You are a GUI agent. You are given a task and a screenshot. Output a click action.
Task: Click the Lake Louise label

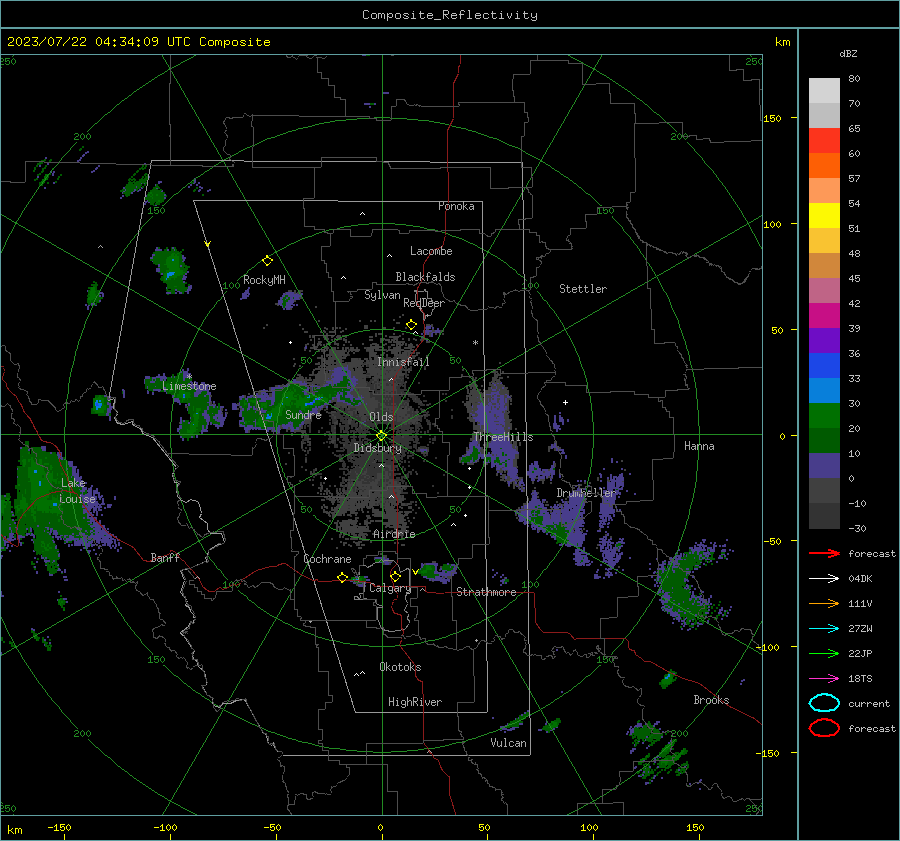77,491
